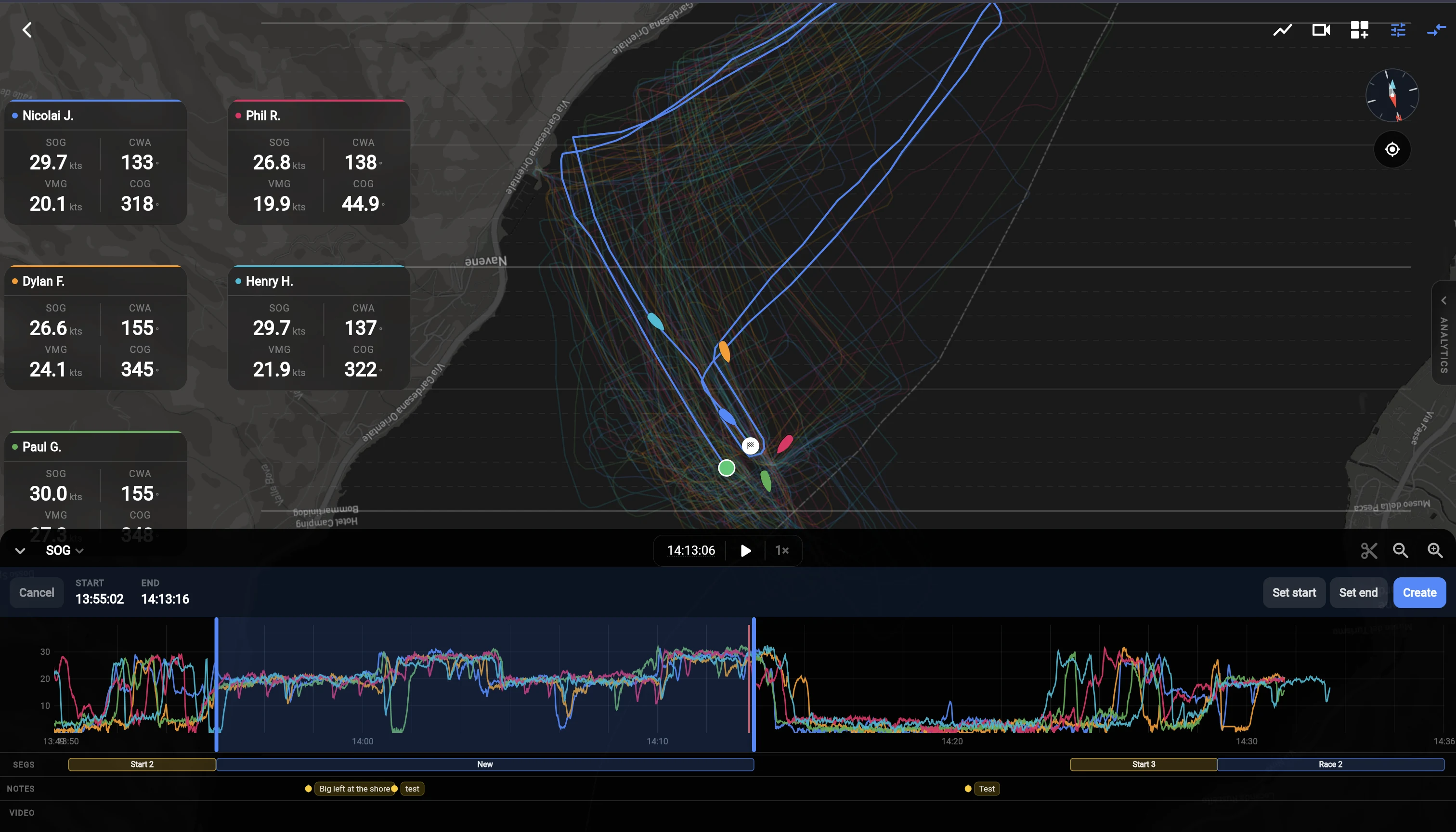Screen dimensions: 1456x832
Task: Open the SOG metric dropdown
Action: coord(65,550)
